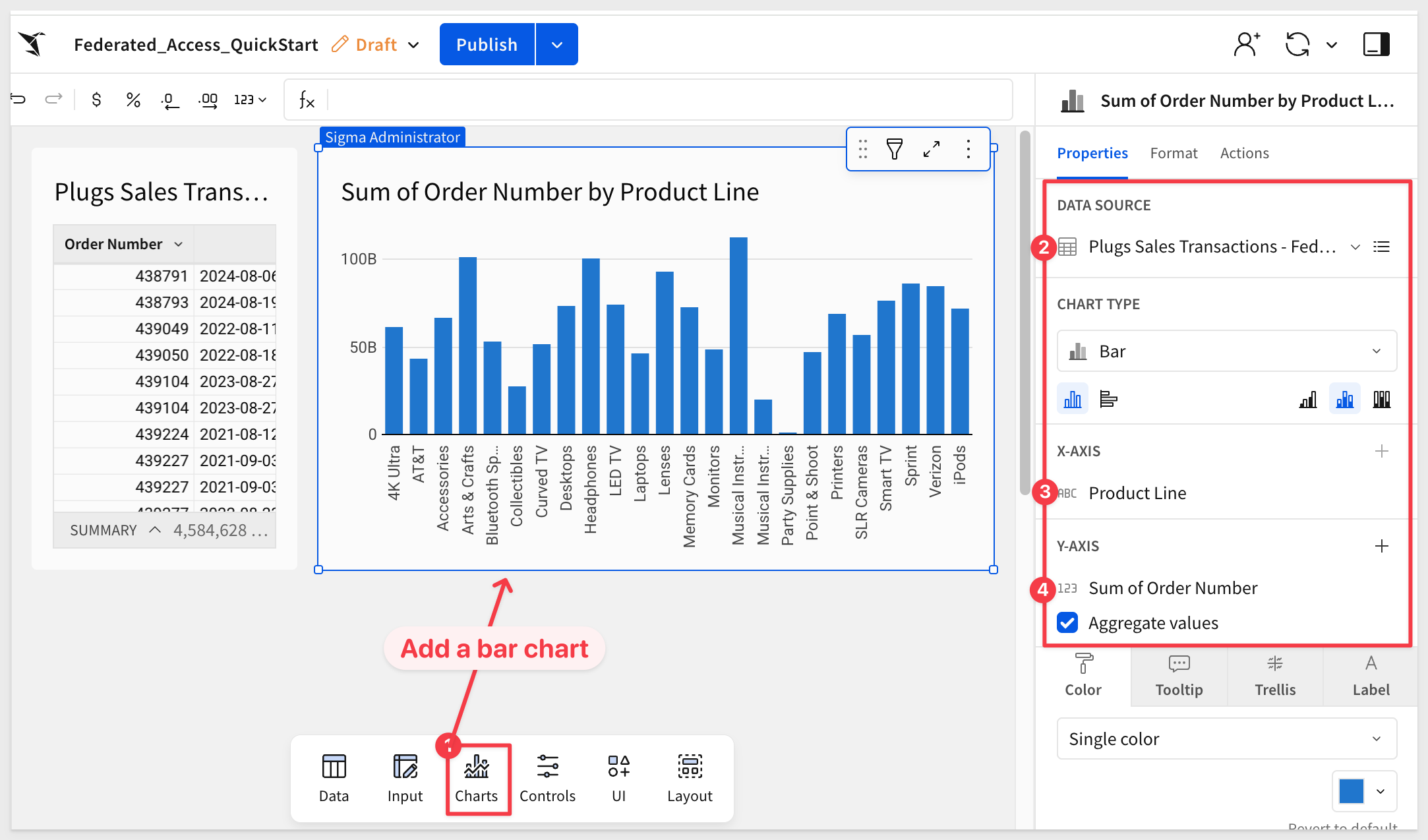Select vertical bar orientation icon
The image size is (1428, 840).
point(1073,399)
